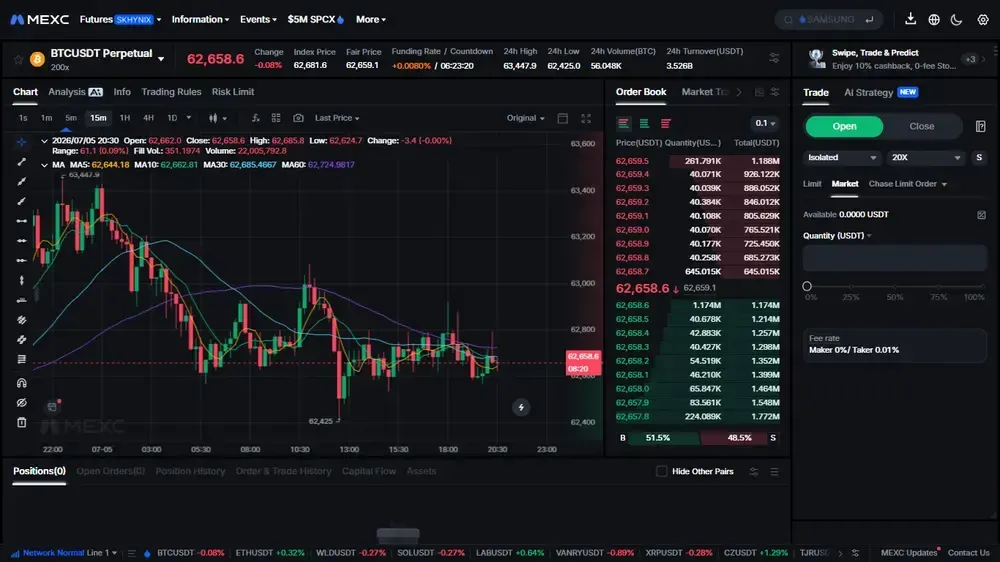This screenshot has width=1000, height=562.
Task: Switch to 1m timeframe
Action: coord(47,118)
